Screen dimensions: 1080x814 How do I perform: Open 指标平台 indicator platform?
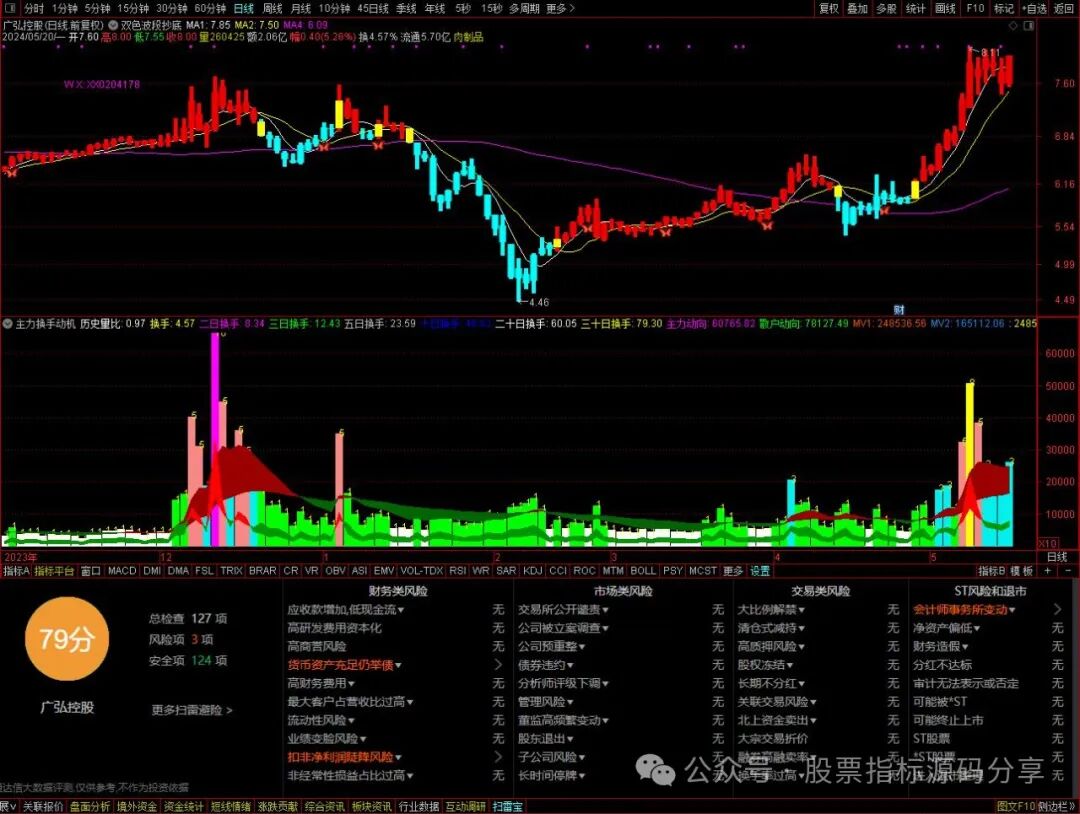(54, 571)
